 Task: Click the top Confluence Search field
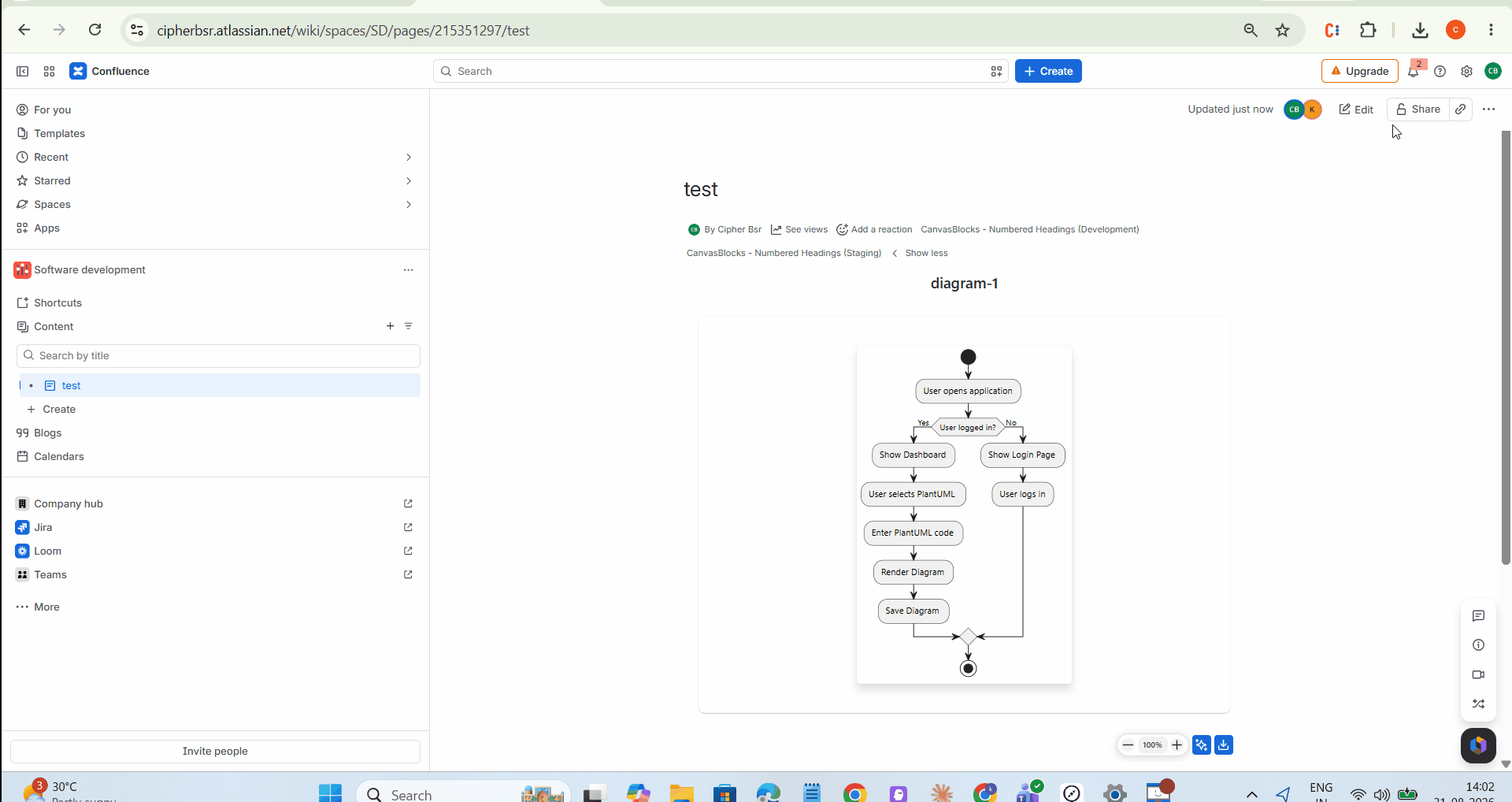coord(721,71)
